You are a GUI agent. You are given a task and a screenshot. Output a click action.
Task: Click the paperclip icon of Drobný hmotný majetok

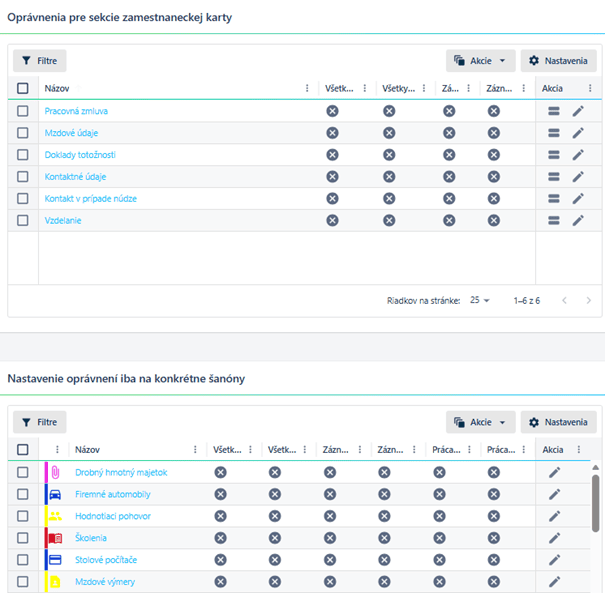55,472
